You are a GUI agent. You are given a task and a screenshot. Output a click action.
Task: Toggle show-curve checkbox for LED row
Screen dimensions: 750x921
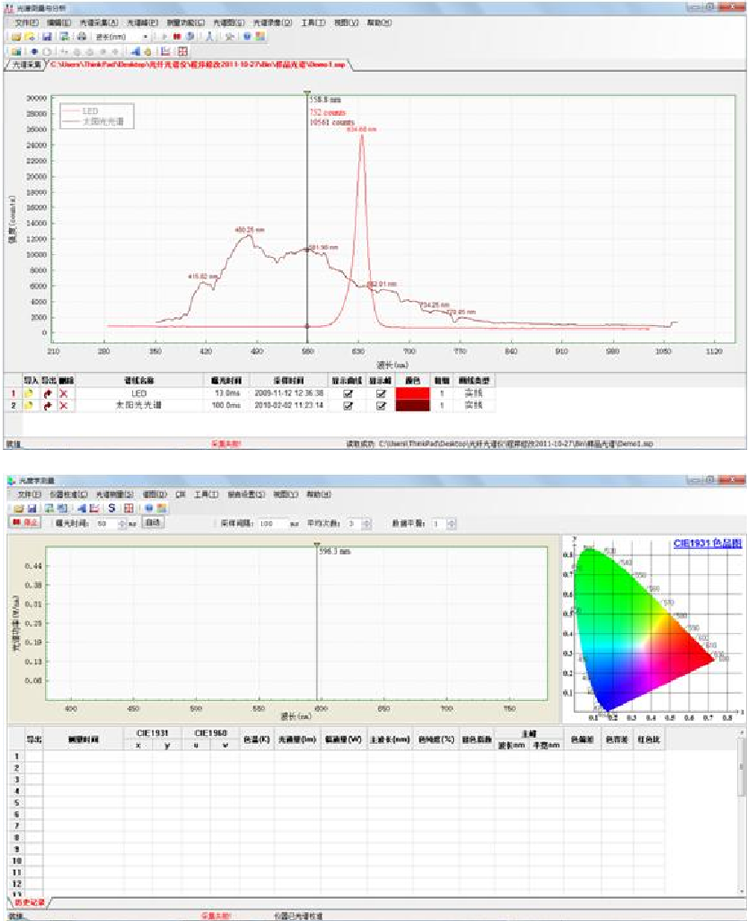coord(348,394)
